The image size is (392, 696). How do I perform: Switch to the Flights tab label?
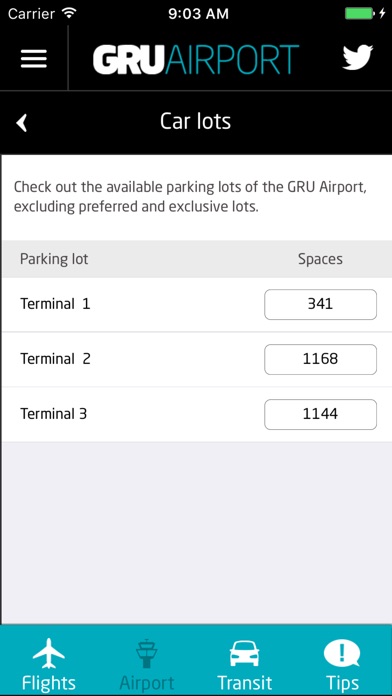click(49, 683)
